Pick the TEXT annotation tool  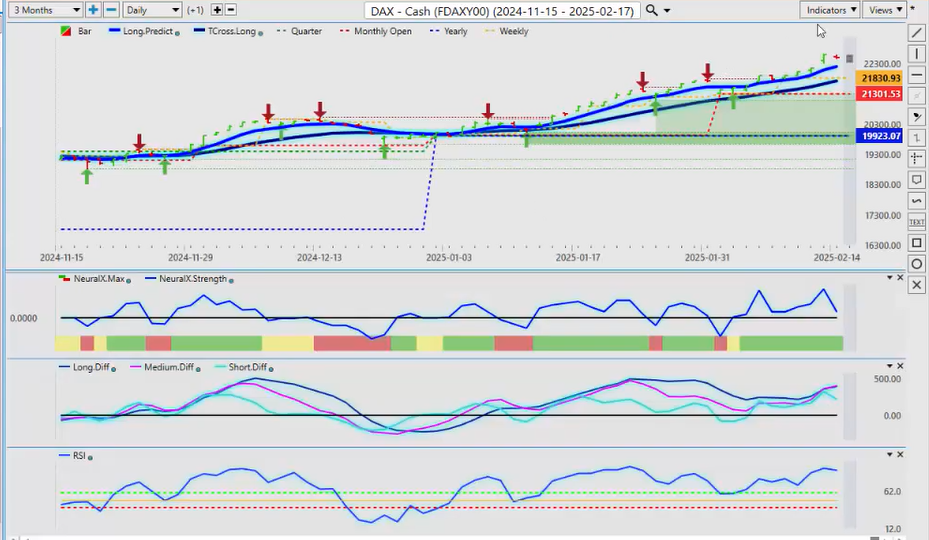coord(917,222)
